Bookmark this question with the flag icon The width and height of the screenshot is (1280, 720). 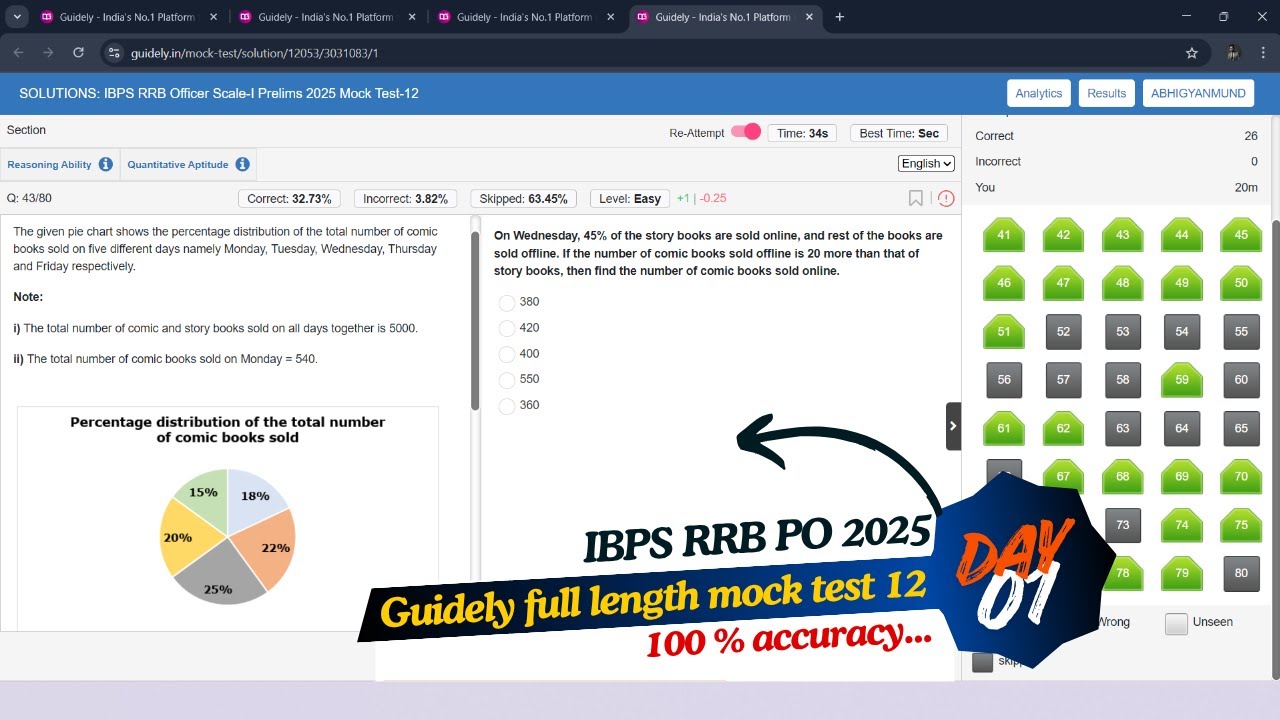coord(915,198)
